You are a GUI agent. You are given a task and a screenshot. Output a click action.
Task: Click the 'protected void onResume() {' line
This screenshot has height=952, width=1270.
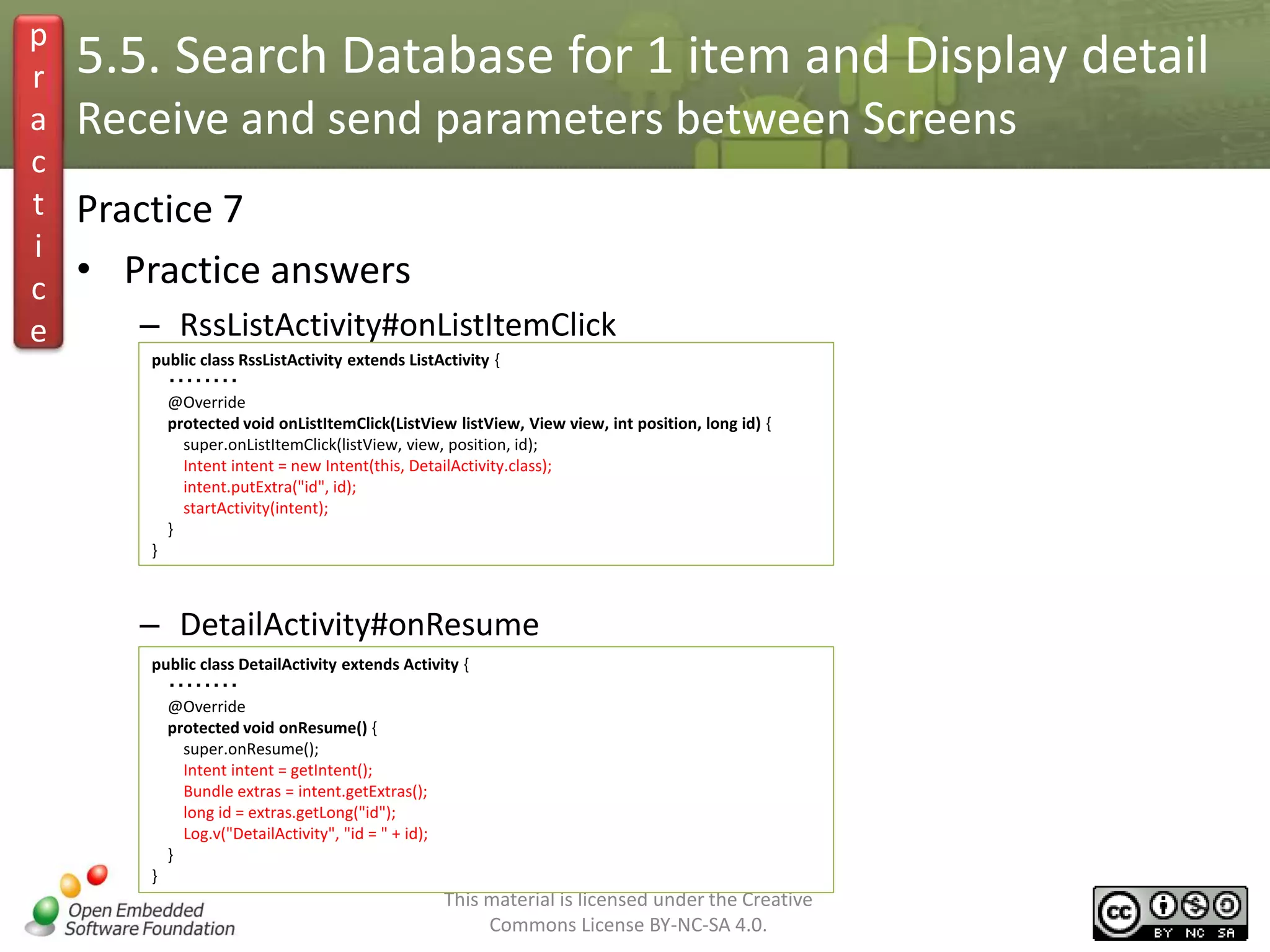tap(272, 728)
